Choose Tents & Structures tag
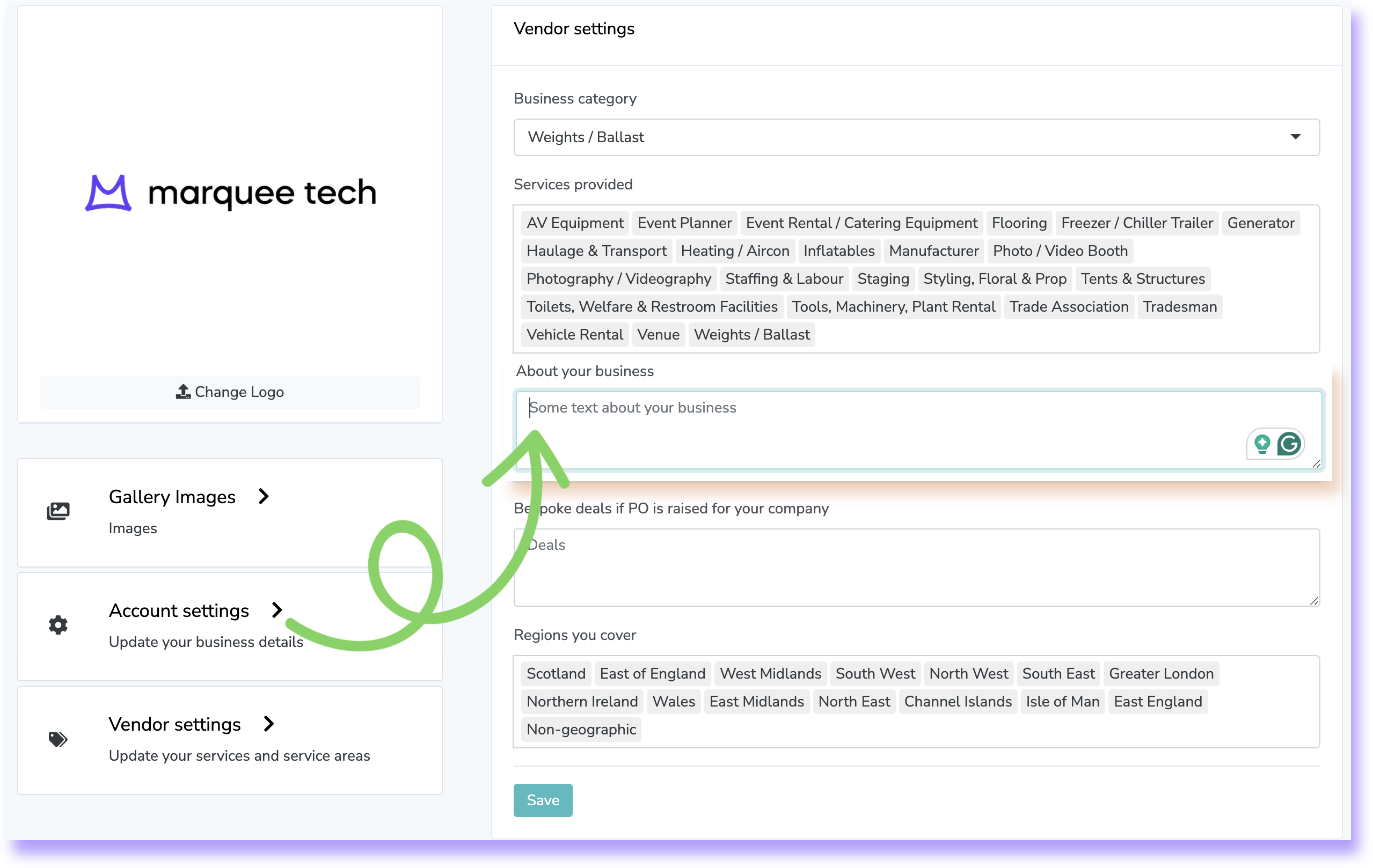Viewport: 1373px width, 868px height. click(x=1143, y=279)
